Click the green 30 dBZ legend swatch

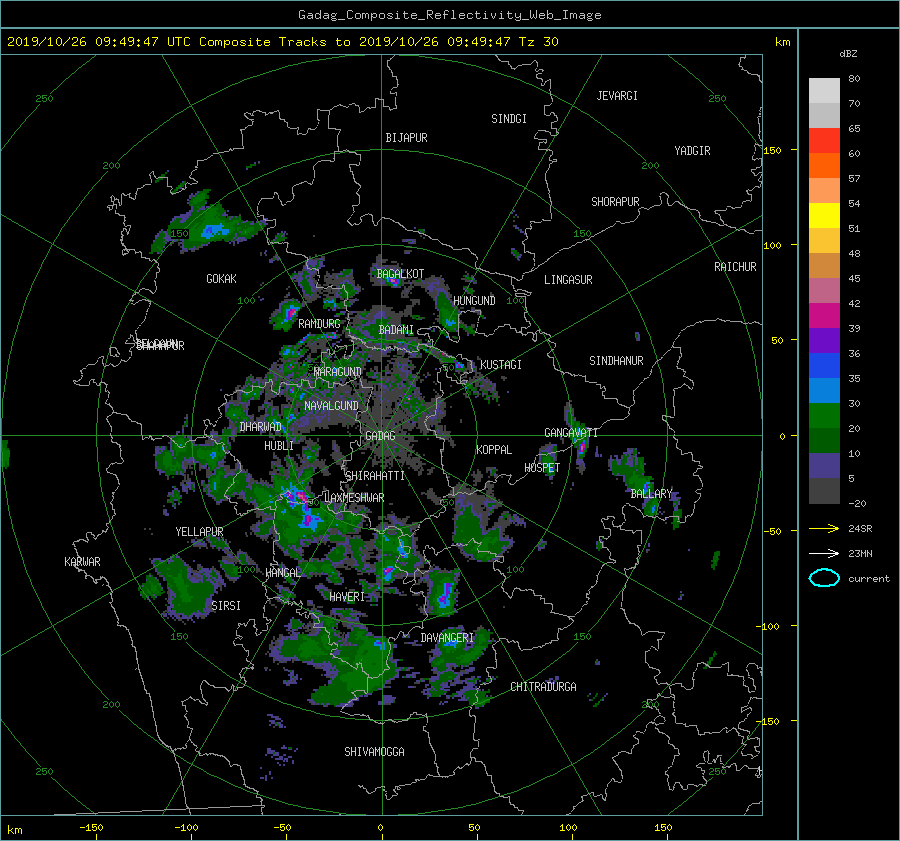824,415
